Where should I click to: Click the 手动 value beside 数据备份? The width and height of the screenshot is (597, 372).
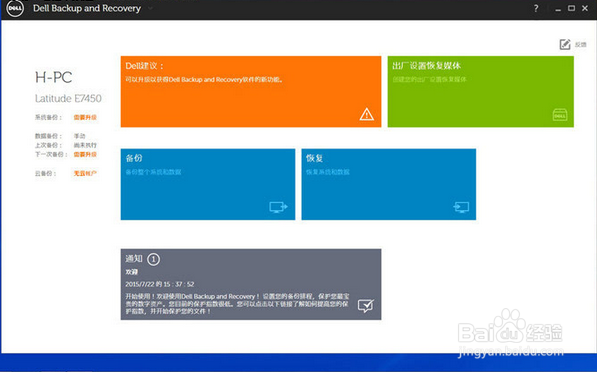[80, 136]
